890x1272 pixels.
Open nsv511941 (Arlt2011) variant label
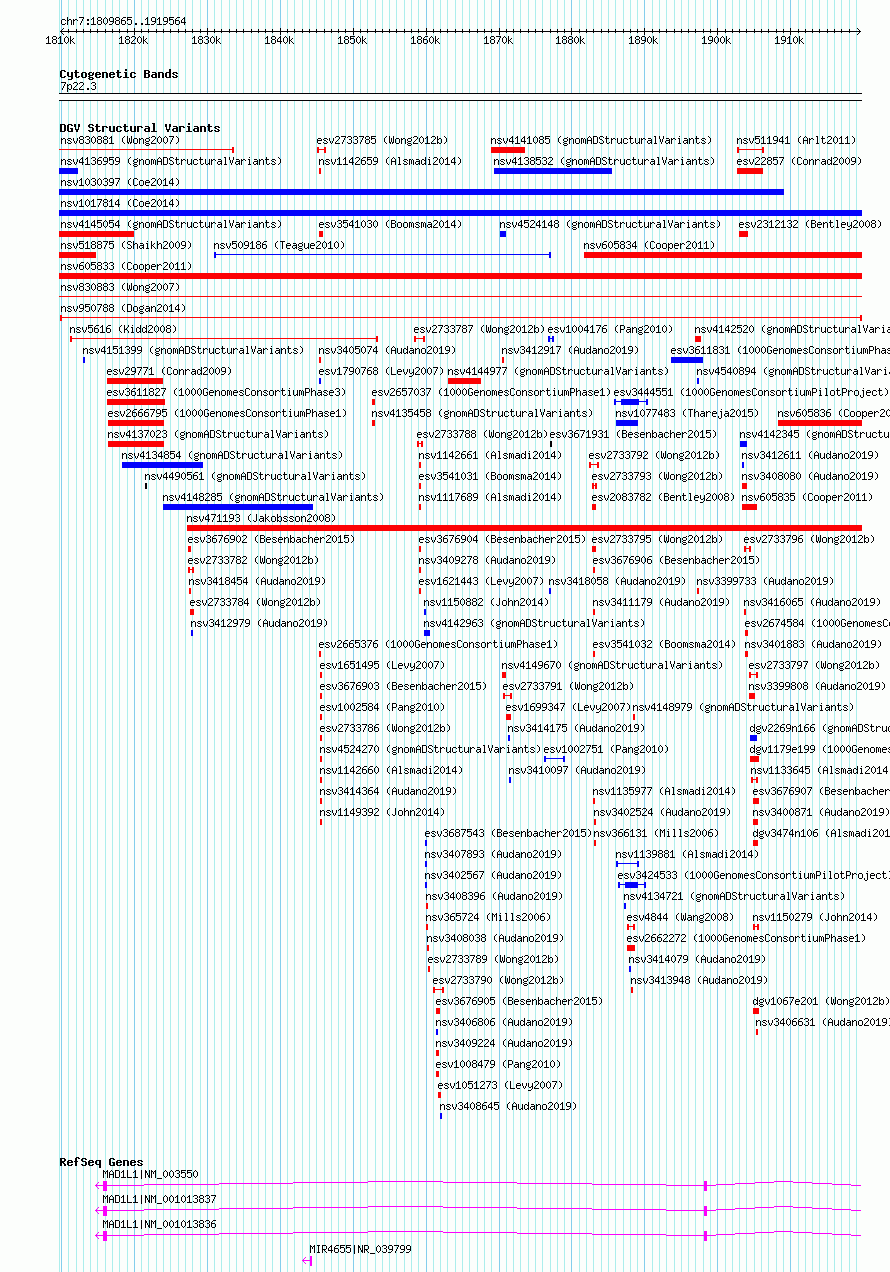797,140
